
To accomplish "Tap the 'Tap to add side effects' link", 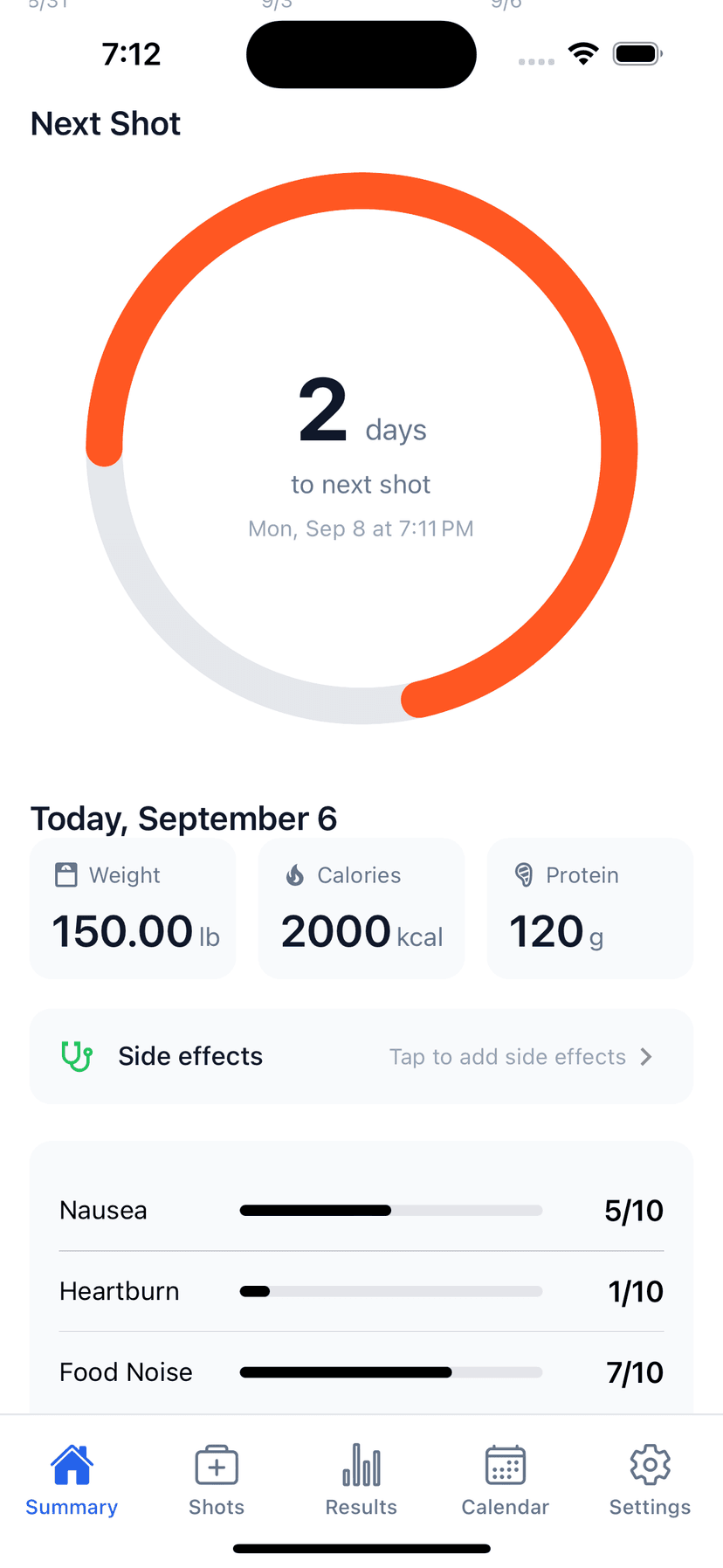I will pos(507,1057).
